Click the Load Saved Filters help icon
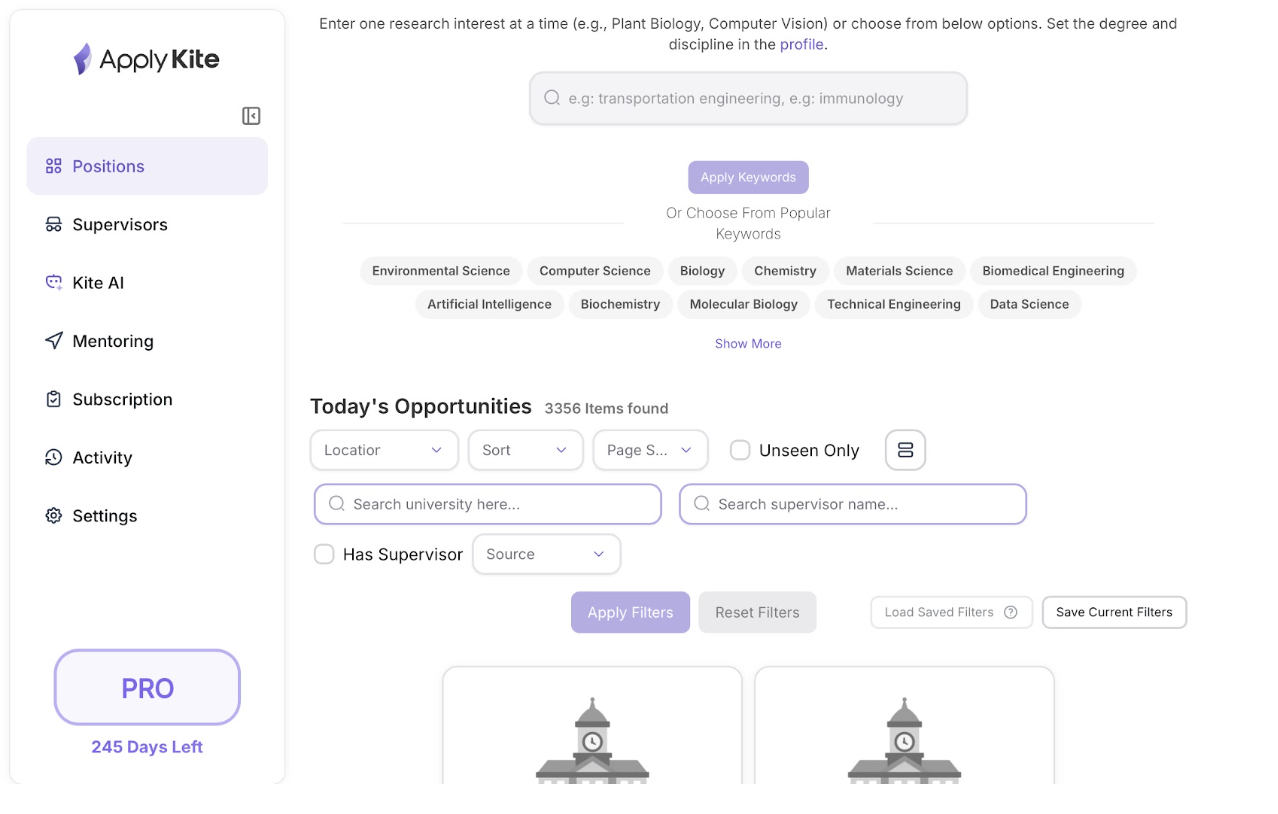 (1010, 612)
